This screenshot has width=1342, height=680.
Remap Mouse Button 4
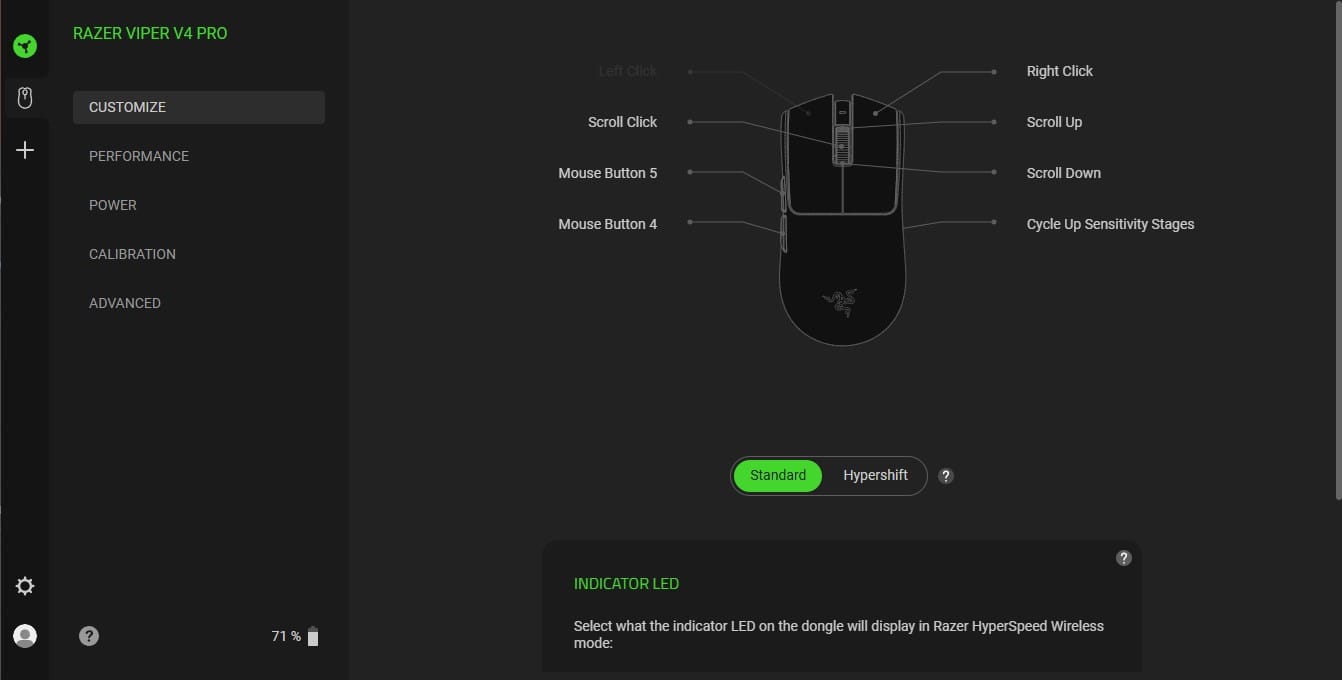click(607, 224)
